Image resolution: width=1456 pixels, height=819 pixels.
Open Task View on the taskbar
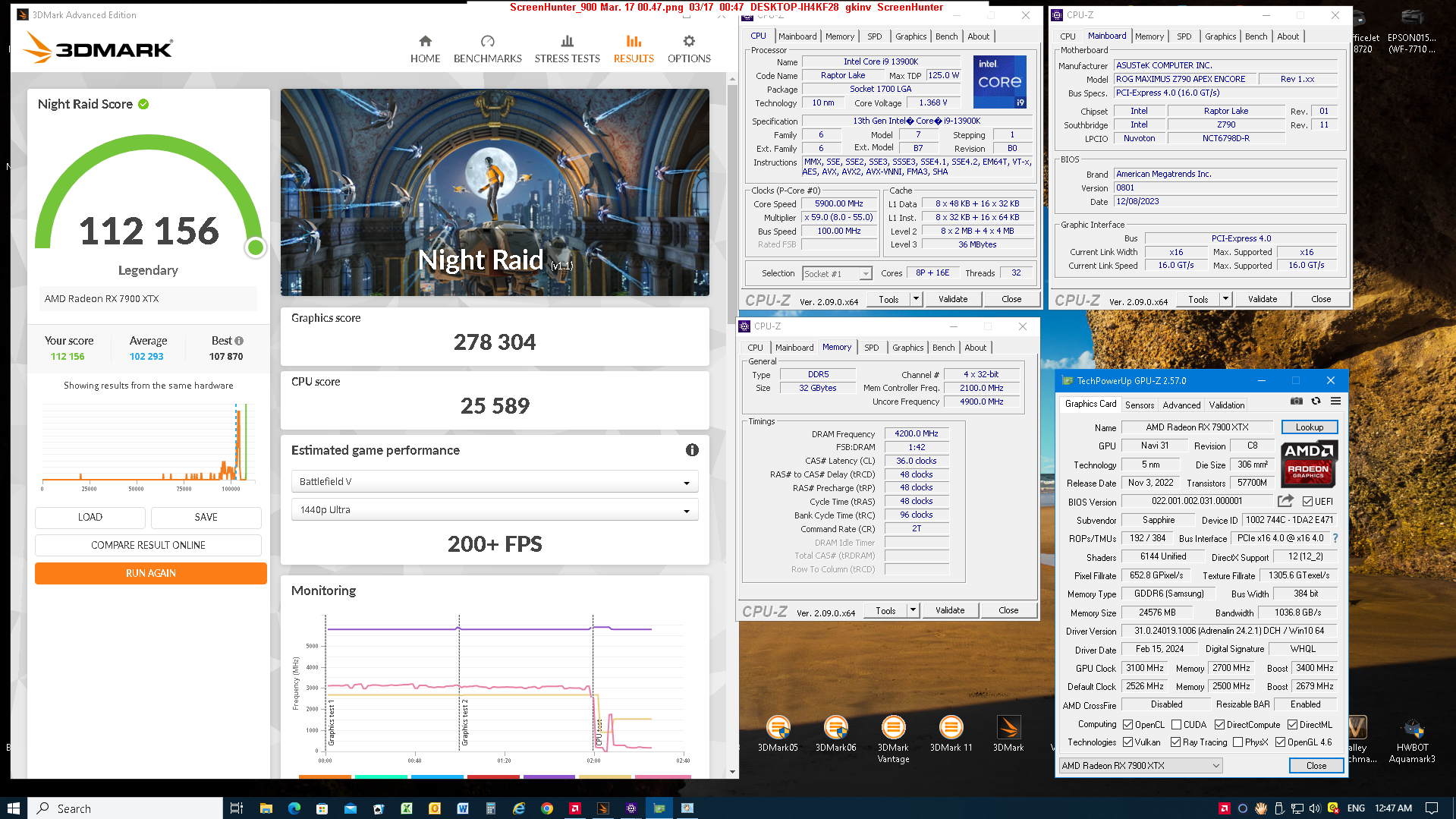click(236, 808)
